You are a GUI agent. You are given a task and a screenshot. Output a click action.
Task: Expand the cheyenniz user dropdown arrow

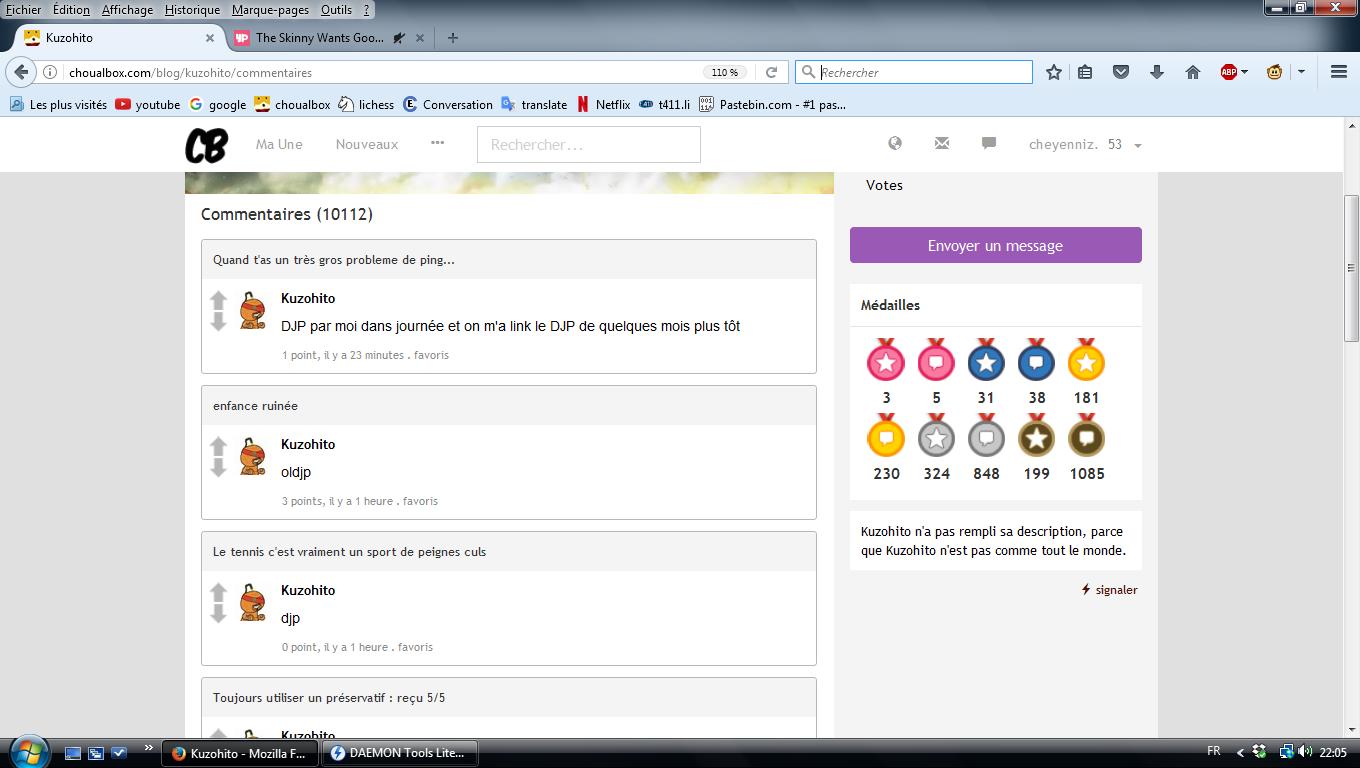pos(1138,146)
